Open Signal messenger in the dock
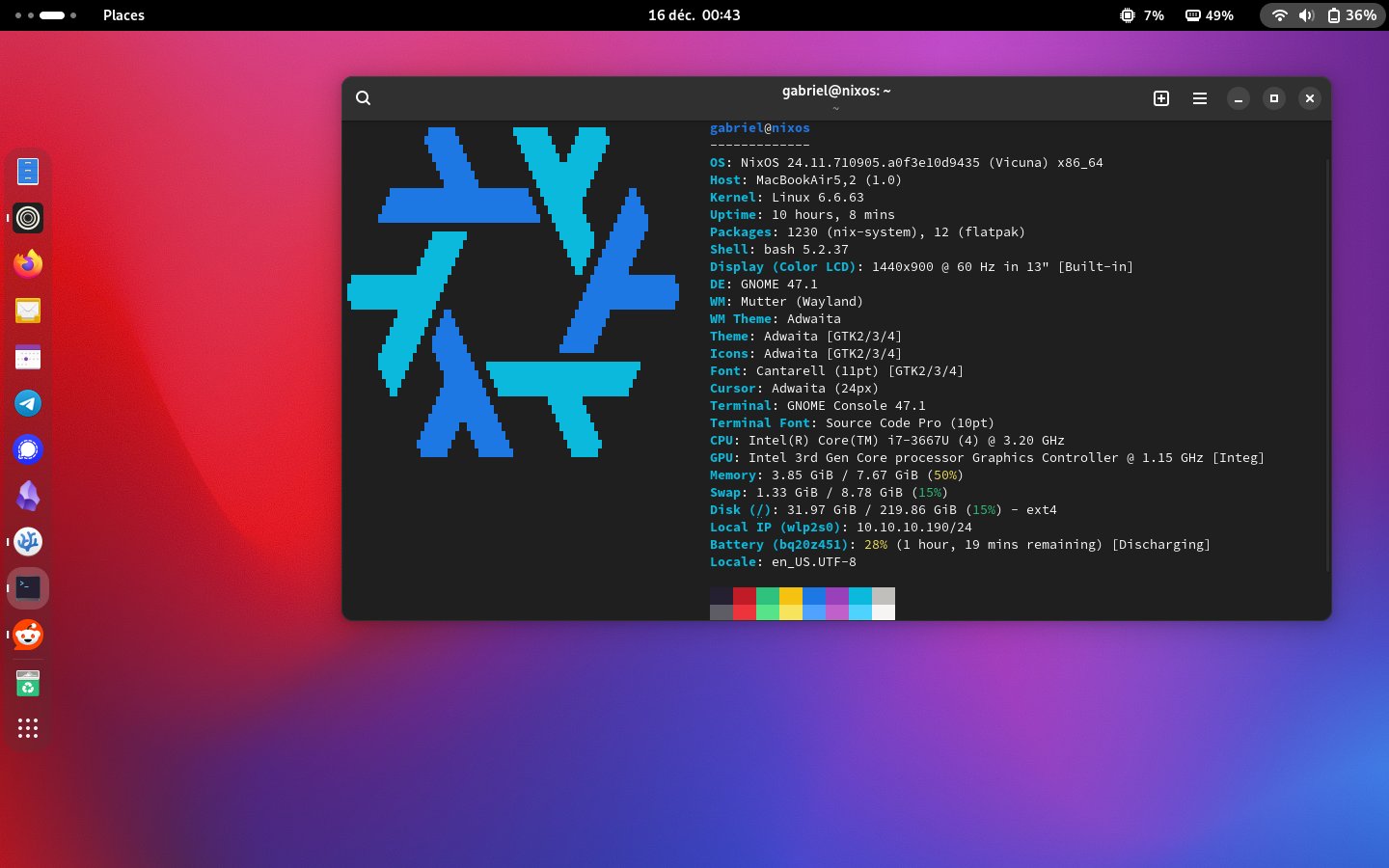This screenshot has height=868, width=1389. click(28, 449)
